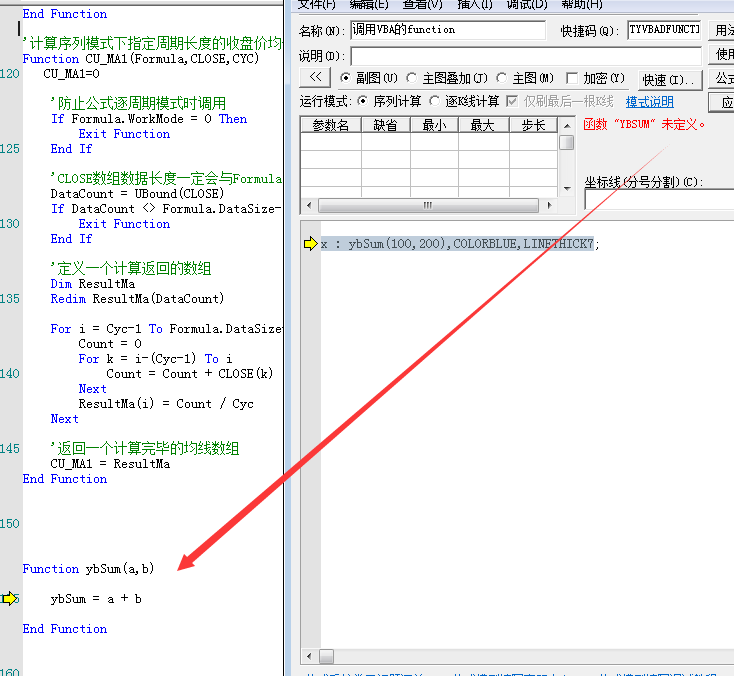The height and width of the screenshot is (676, 734).
Task: Select the 副图 radio button
Action: pos(346,78)
